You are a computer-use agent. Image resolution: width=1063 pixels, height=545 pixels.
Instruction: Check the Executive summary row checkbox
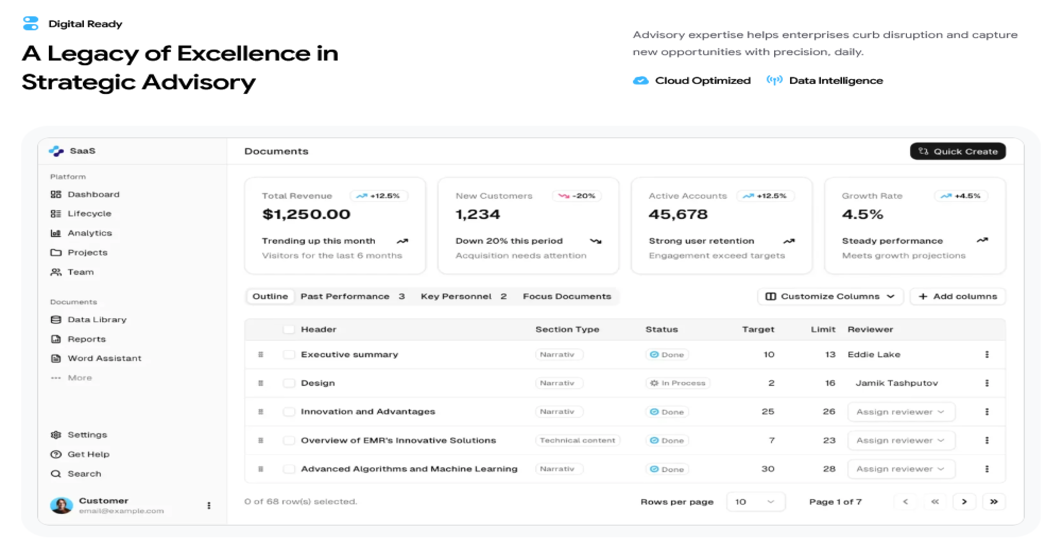pyautogui.click(x=289, y=355)
